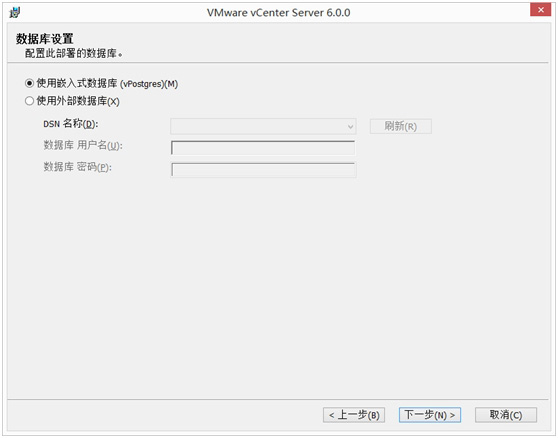Focus the 数据库 密码 password field
558x438 pixels.
coord(263,170)
